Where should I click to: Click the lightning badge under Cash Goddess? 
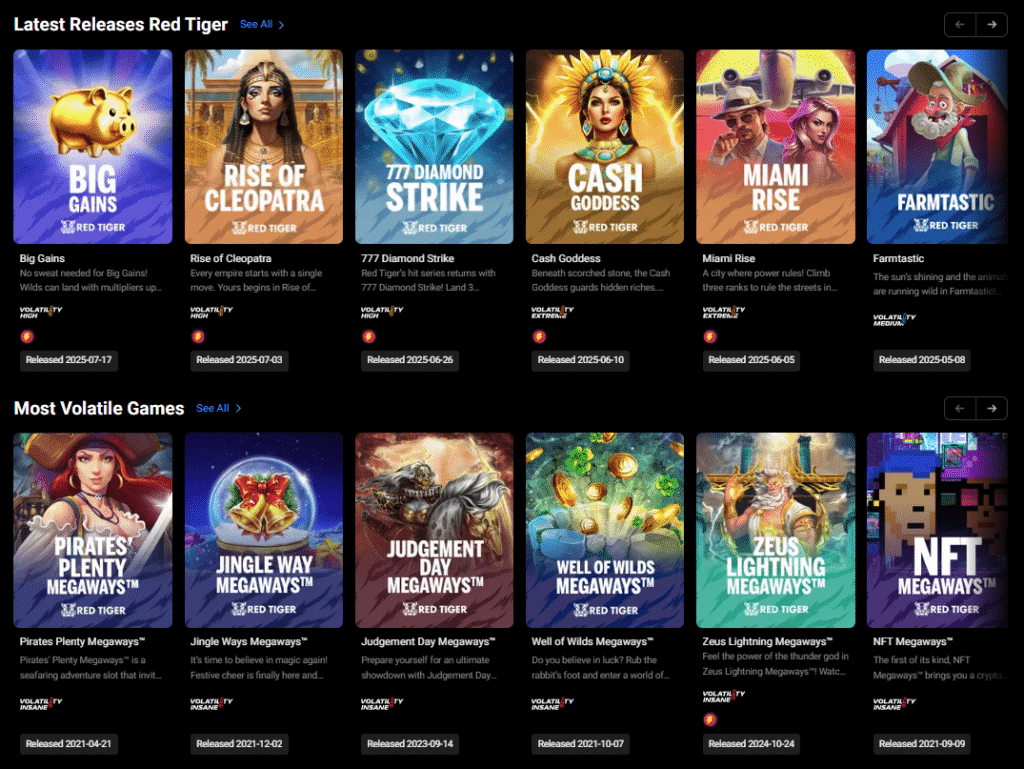click(538, 336)
